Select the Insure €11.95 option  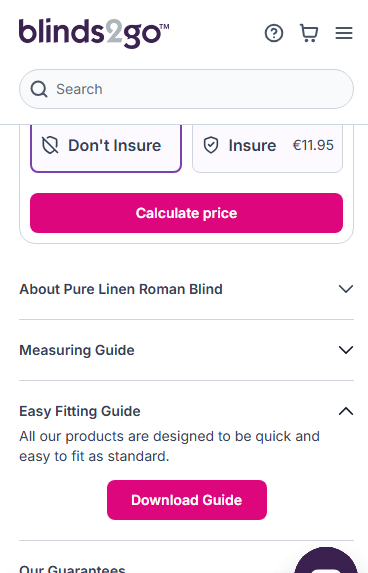click(x=268, y=148)
